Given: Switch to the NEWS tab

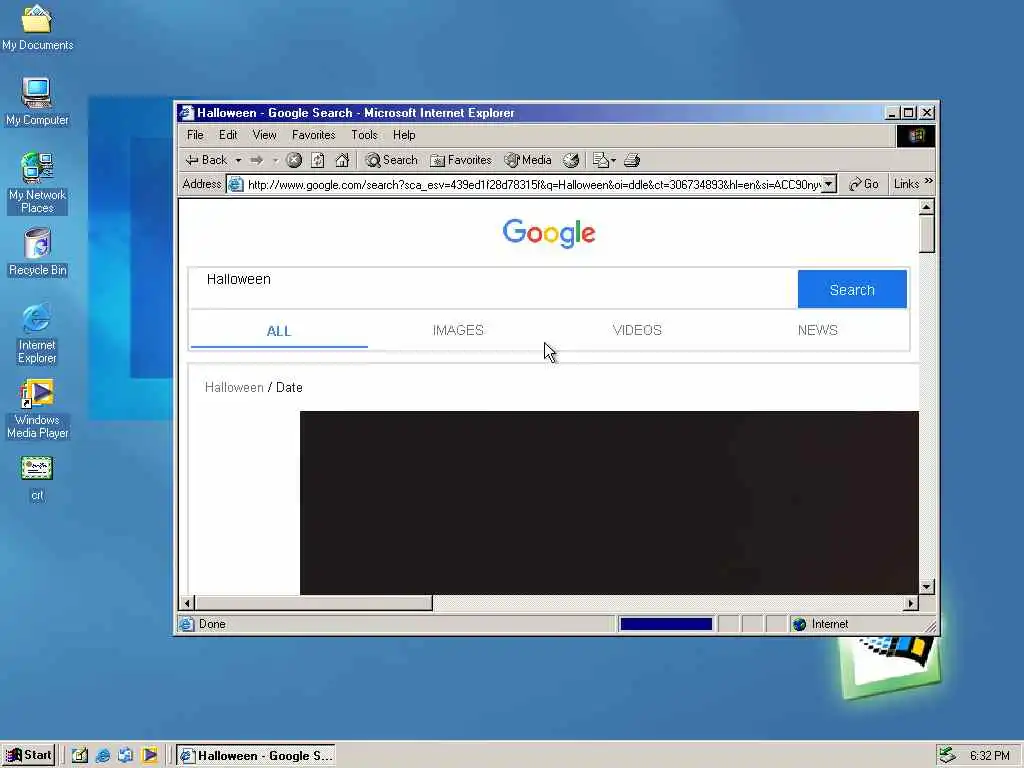Looking at the screenshot, I should (817, 330).
